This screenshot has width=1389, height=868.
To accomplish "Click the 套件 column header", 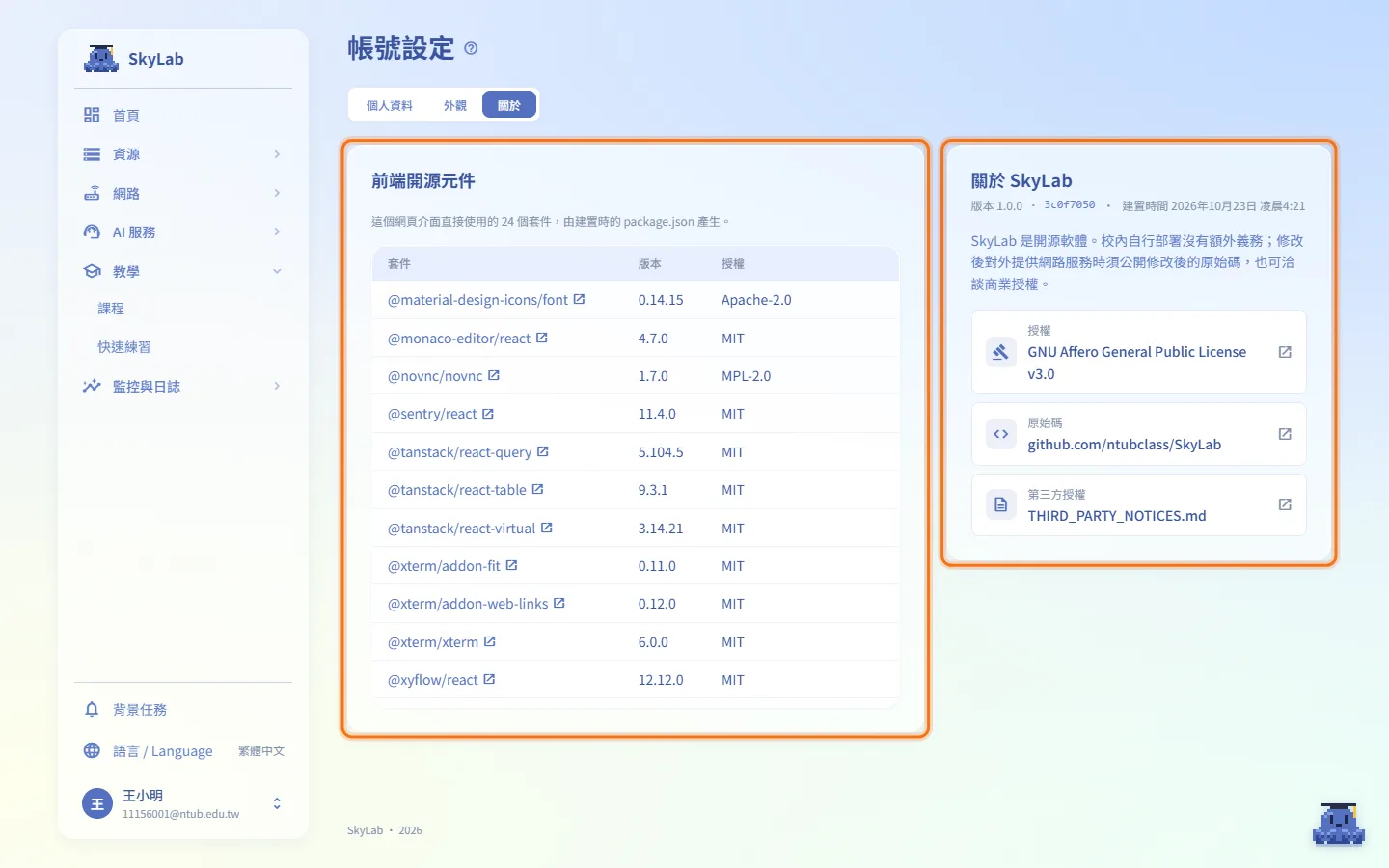I will coord(399,263).
